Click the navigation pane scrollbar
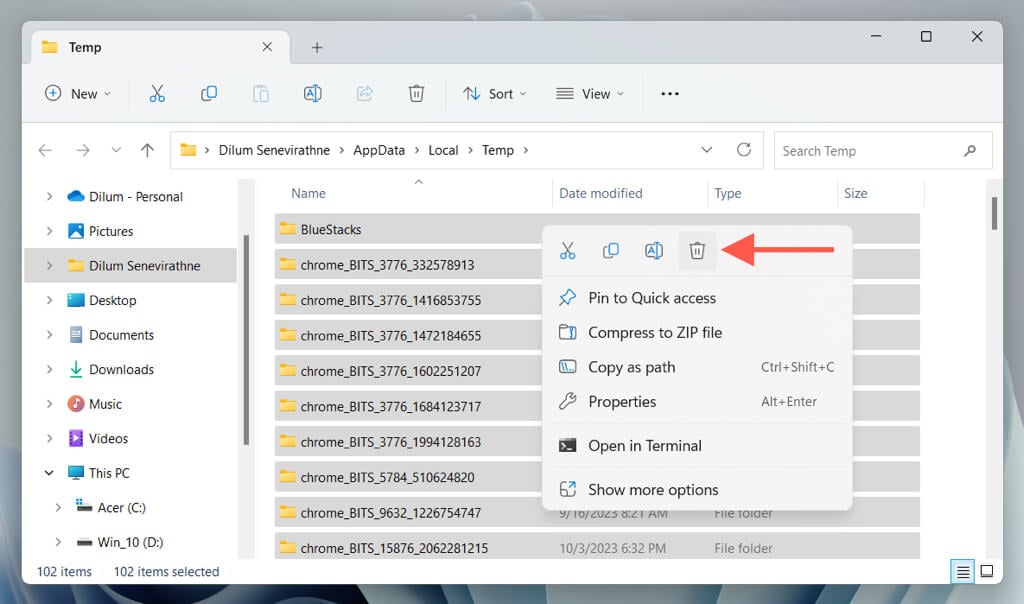Screen dimensions: 1024x604 tap(246, 340)
